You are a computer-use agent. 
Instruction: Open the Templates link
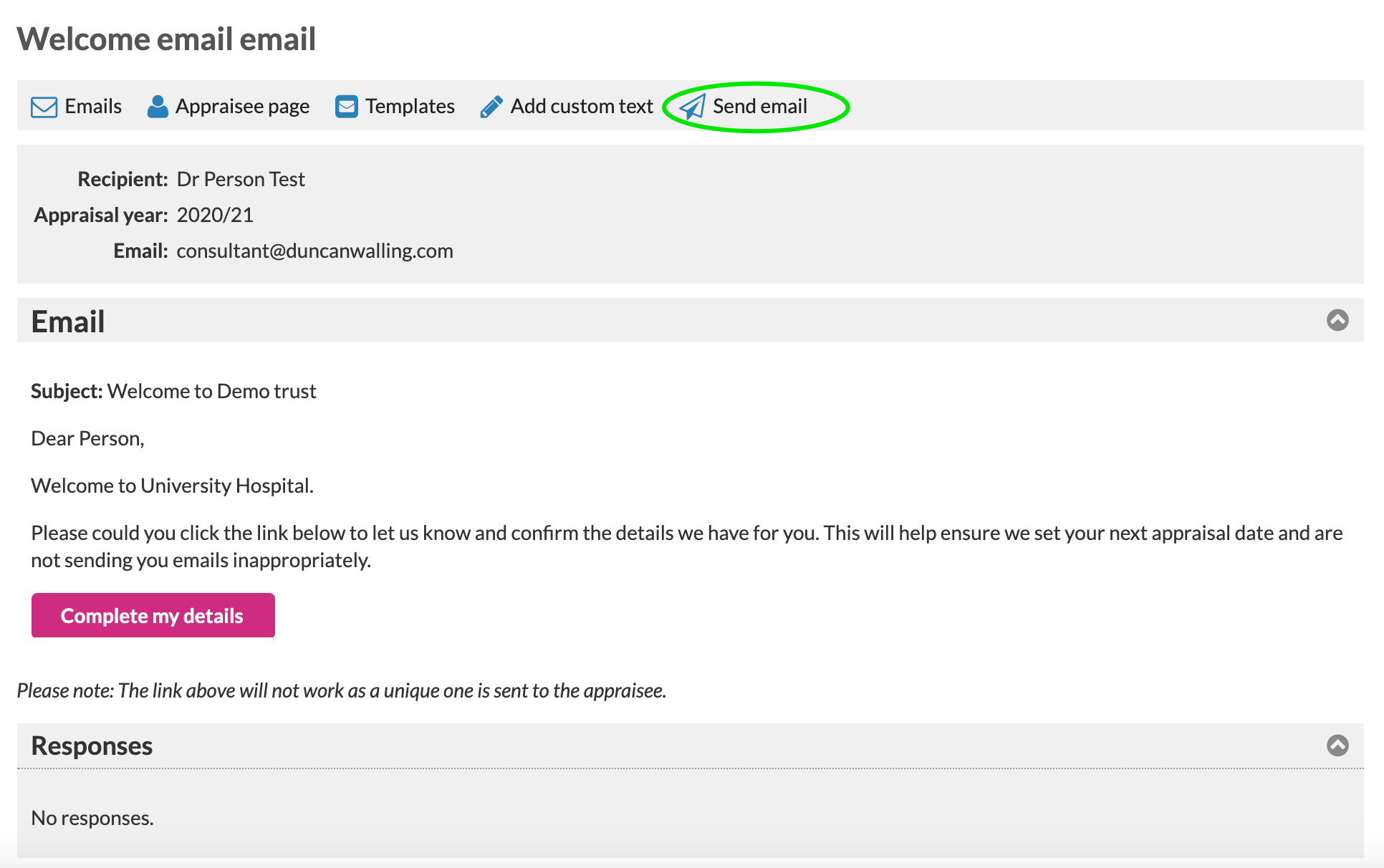(410, 106)
